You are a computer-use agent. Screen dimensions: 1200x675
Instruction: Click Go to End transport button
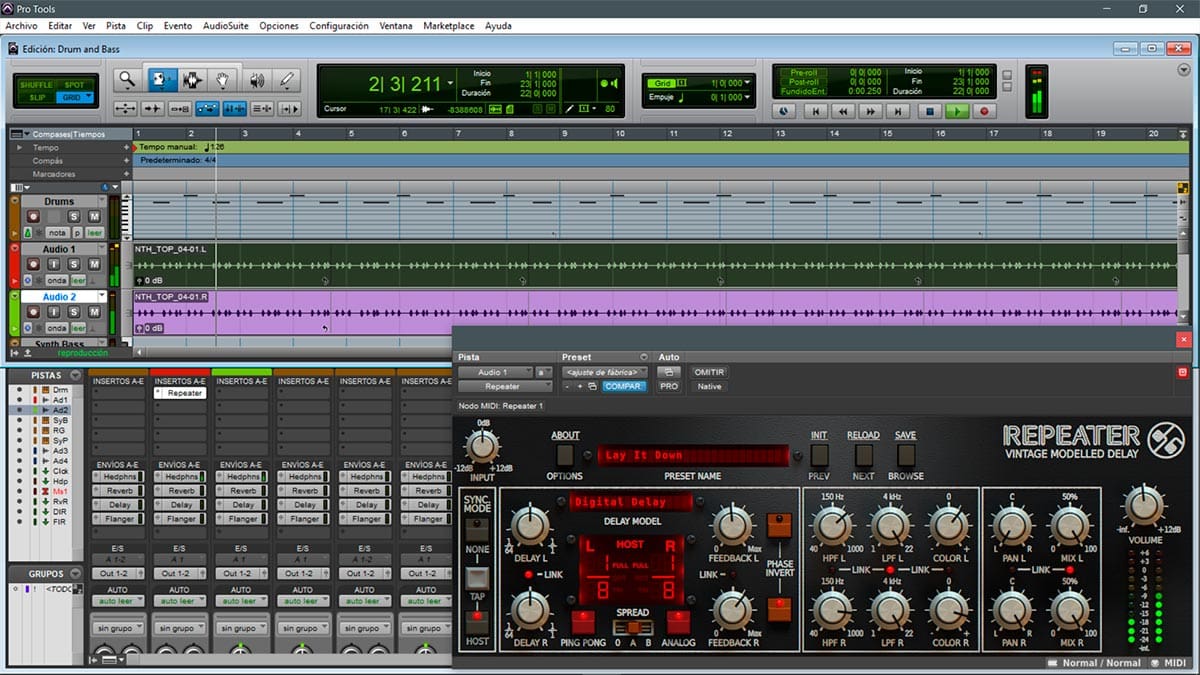899,112
